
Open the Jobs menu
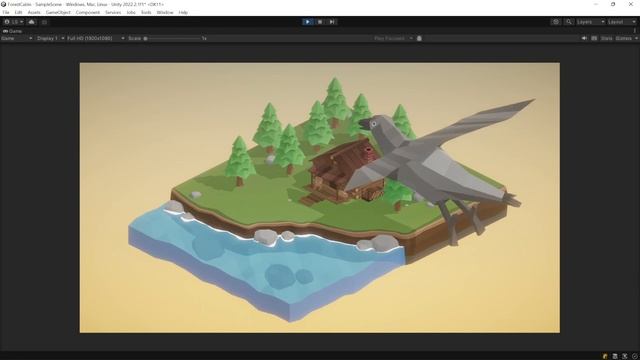[131, 12]
